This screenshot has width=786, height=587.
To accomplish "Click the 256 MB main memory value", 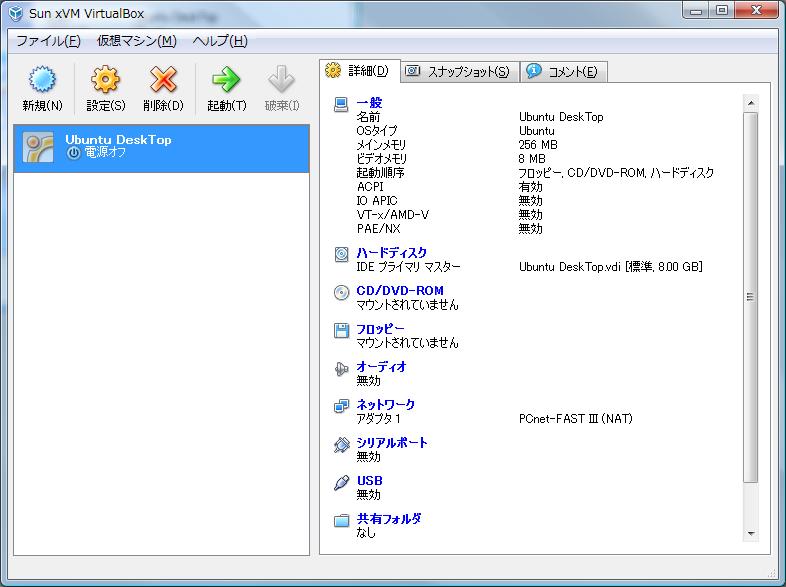I will coord(538,145).
